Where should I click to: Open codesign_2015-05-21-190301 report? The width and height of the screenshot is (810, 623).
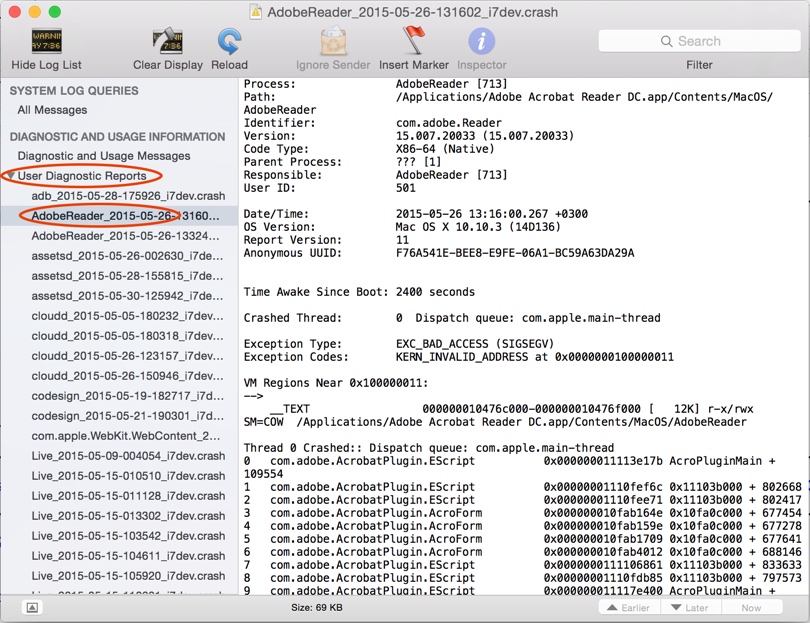128,416
